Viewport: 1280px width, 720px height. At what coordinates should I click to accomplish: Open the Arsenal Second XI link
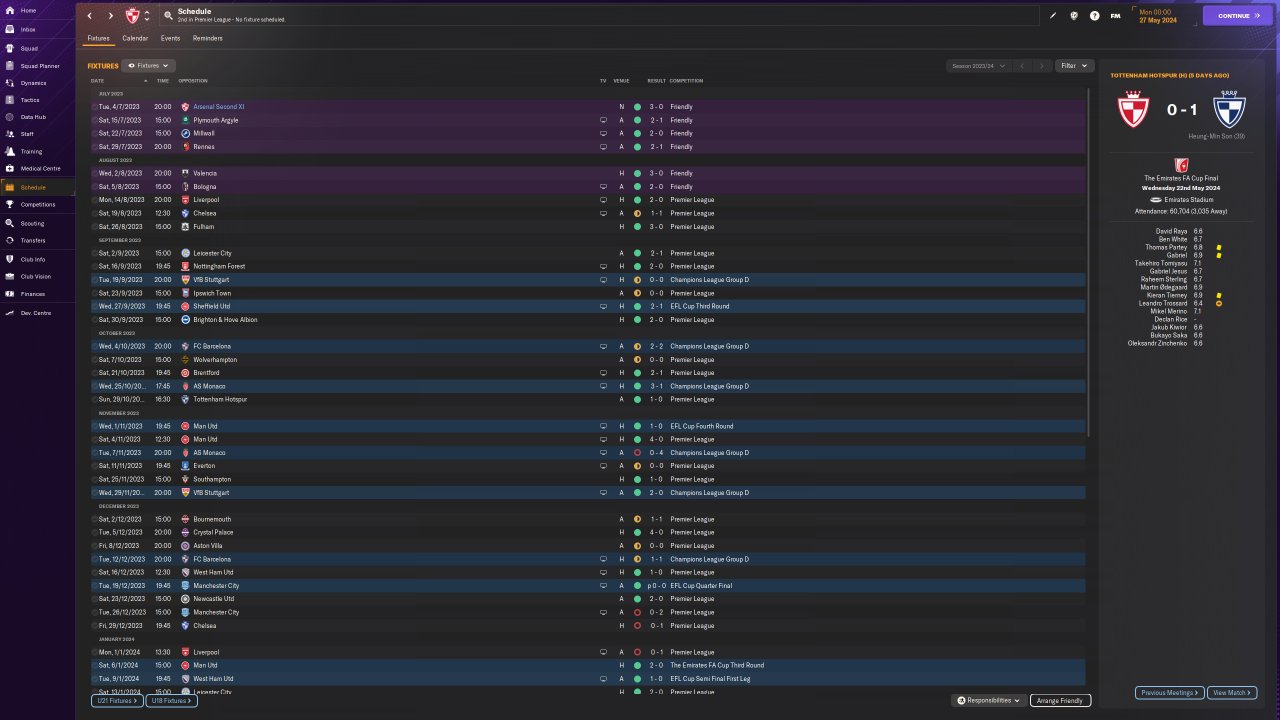pyautogui.click(x=219, y=107)
